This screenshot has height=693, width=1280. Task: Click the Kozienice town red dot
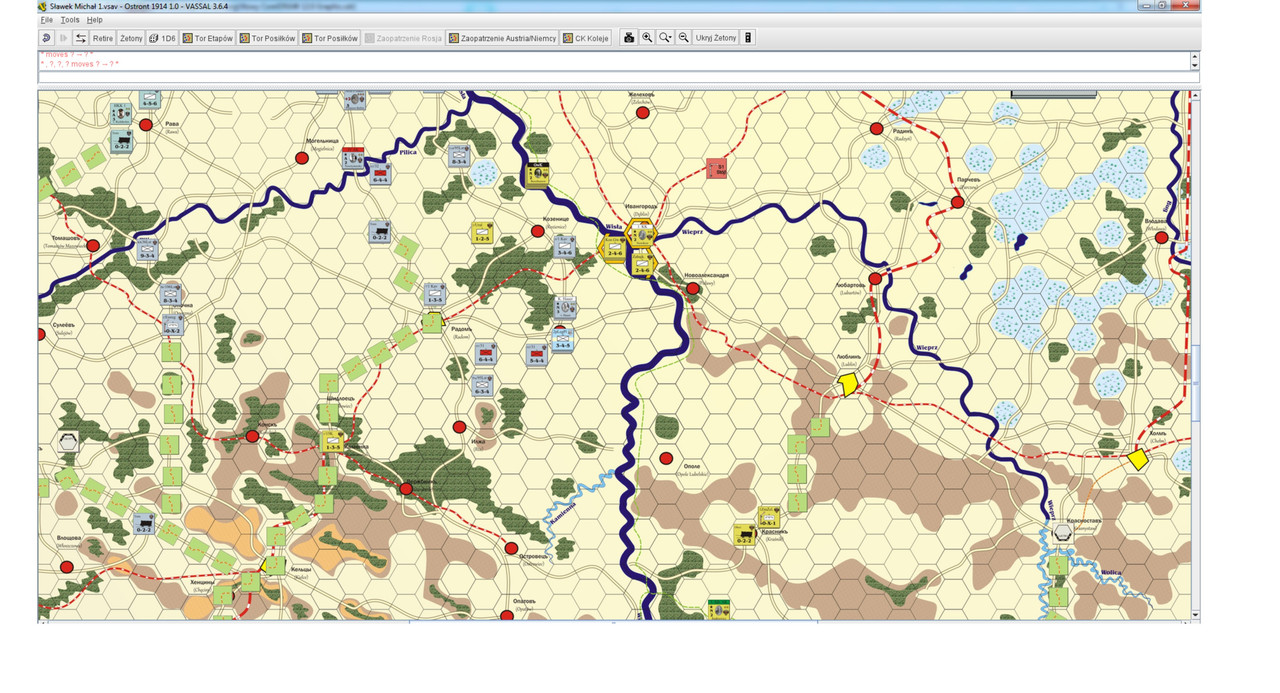pos(537,231)
